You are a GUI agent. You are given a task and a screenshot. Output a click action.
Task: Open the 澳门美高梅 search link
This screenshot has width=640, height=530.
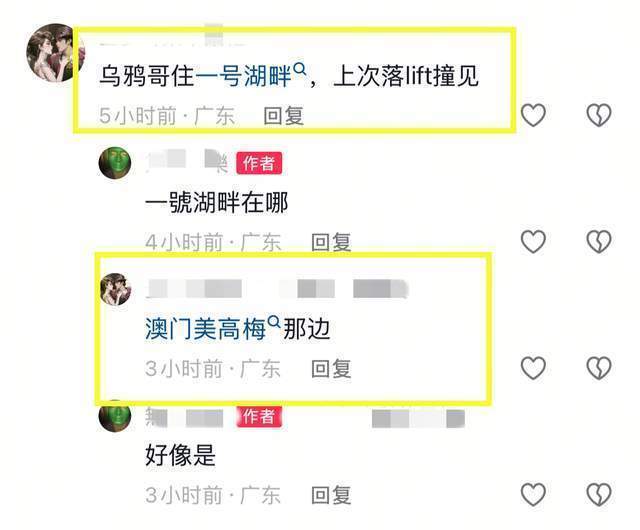pos(213,328)
